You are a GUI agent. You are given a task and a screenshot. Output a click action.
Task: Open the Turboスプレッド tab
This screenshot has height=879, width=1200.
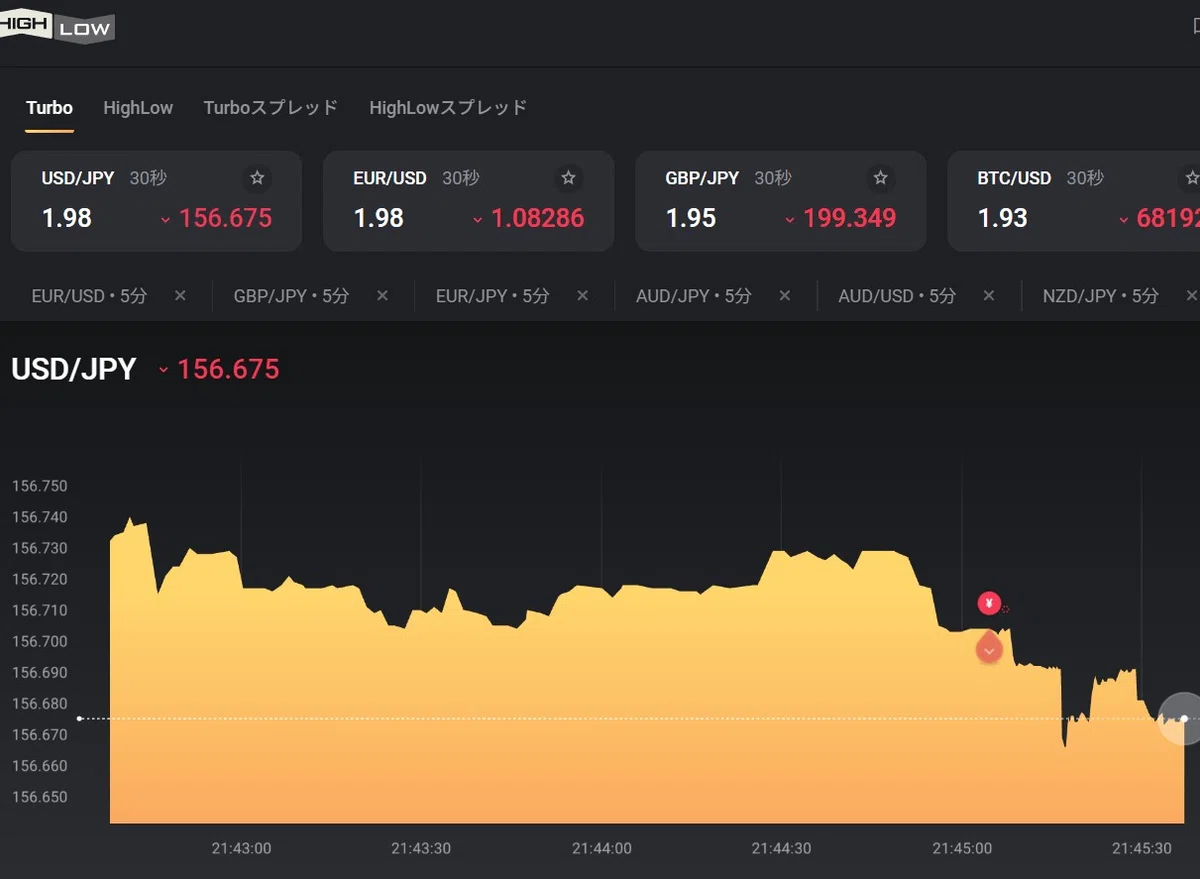pyautogui.click(x=271, y=108)
